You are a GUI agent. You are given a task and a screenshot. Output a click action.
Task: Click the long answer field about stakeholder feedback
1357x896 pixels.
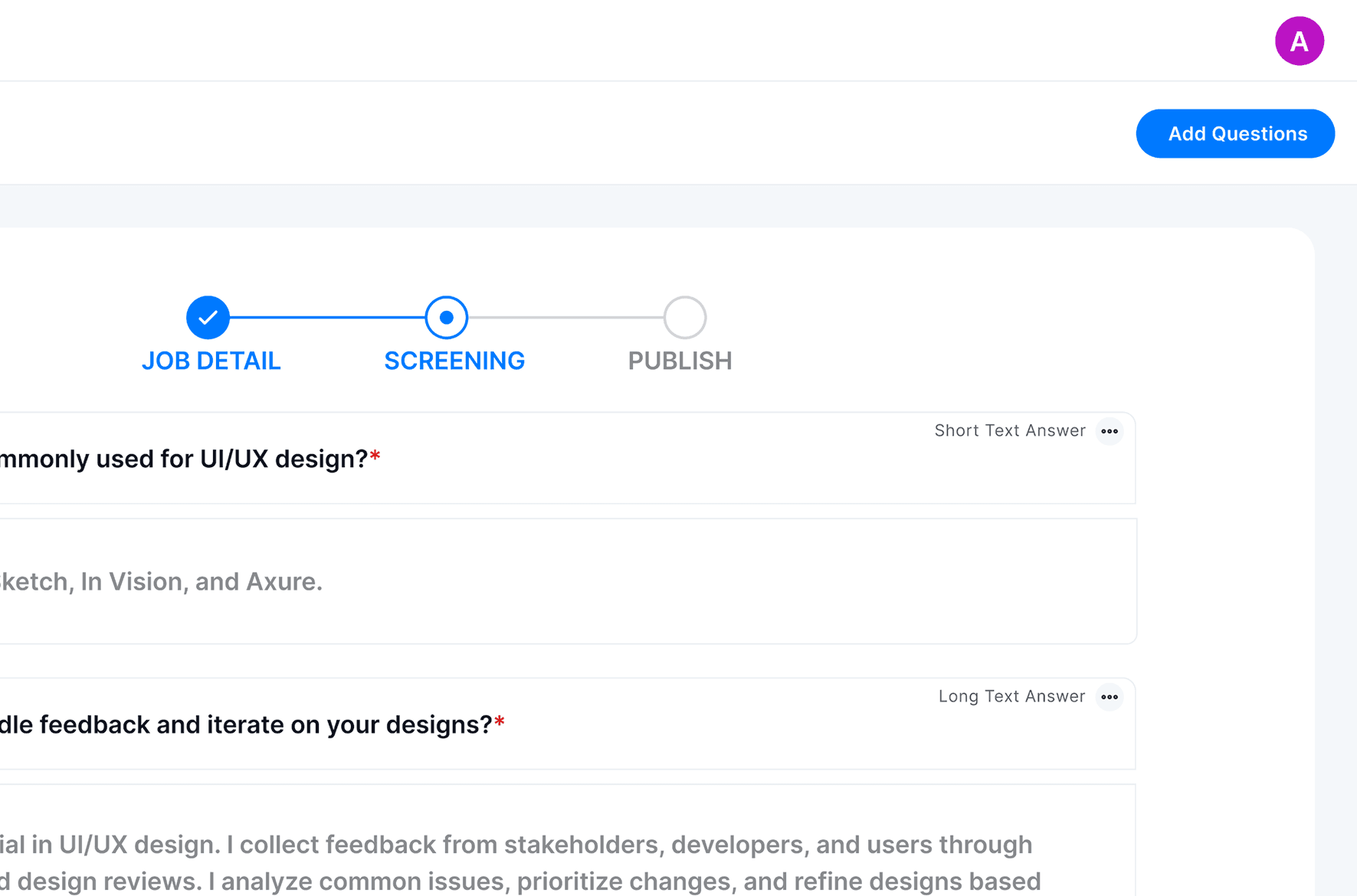click(567, 840)
